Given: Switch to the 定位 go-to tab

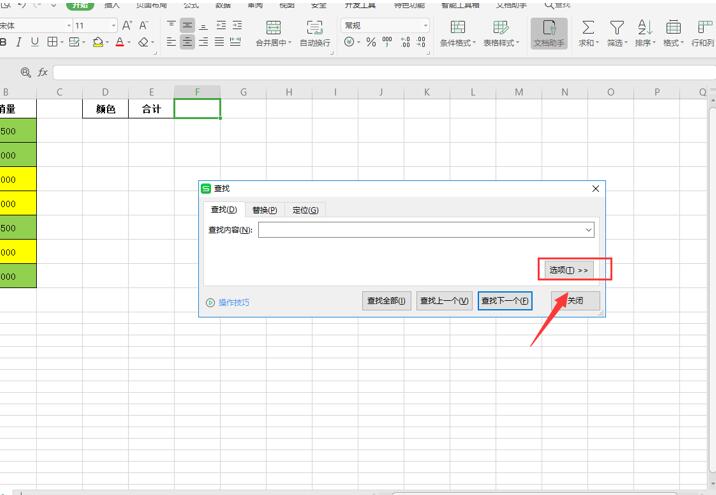Looking at the screenshot, I should pos(305,210).
